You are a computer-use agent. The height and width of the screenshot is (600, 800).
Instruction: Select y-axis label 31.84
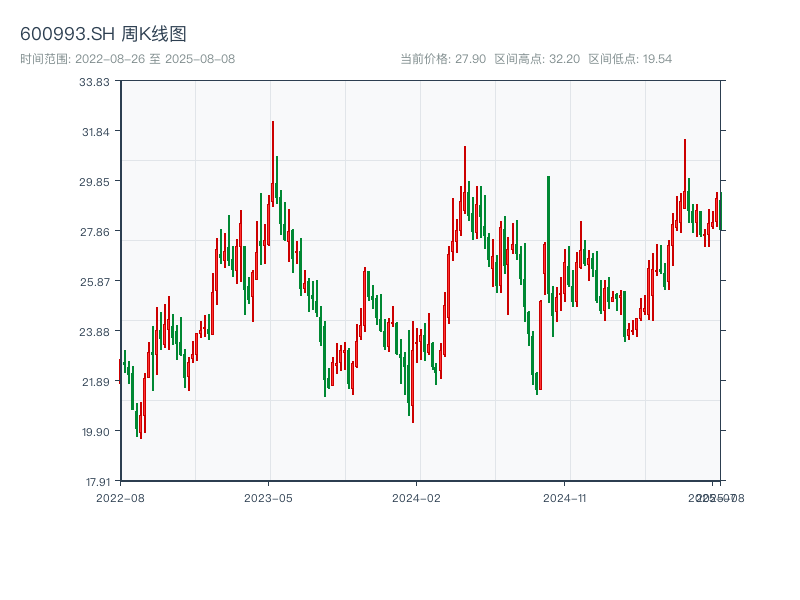coord(96,132)
